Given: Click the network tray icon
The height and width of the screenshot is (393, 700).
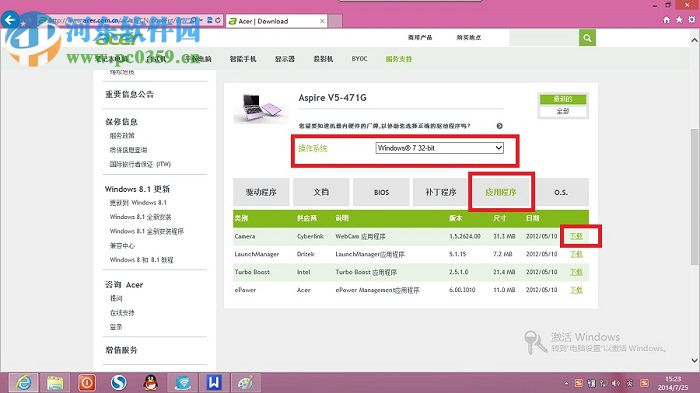Looking at the screenshot, I should (x=604, y=383).
